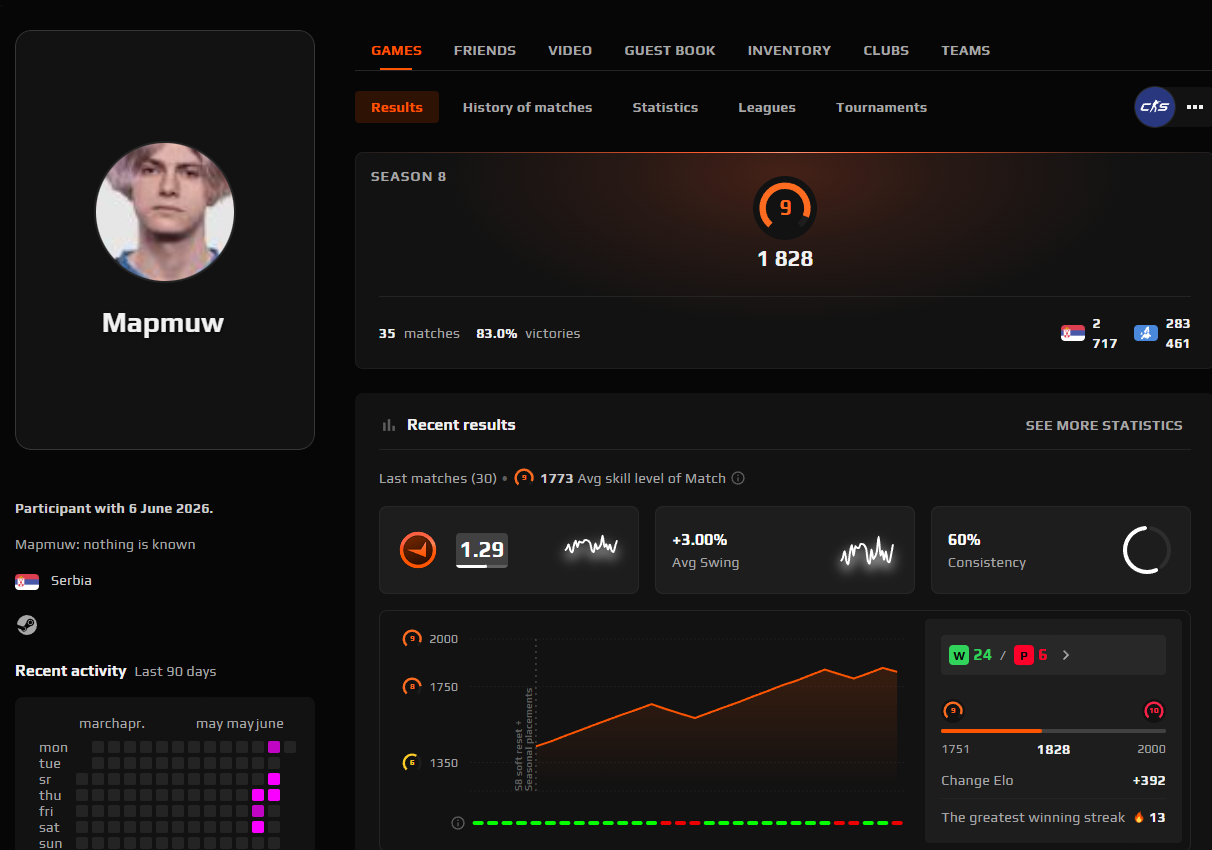Click the green W wins badge

(959, 655)
